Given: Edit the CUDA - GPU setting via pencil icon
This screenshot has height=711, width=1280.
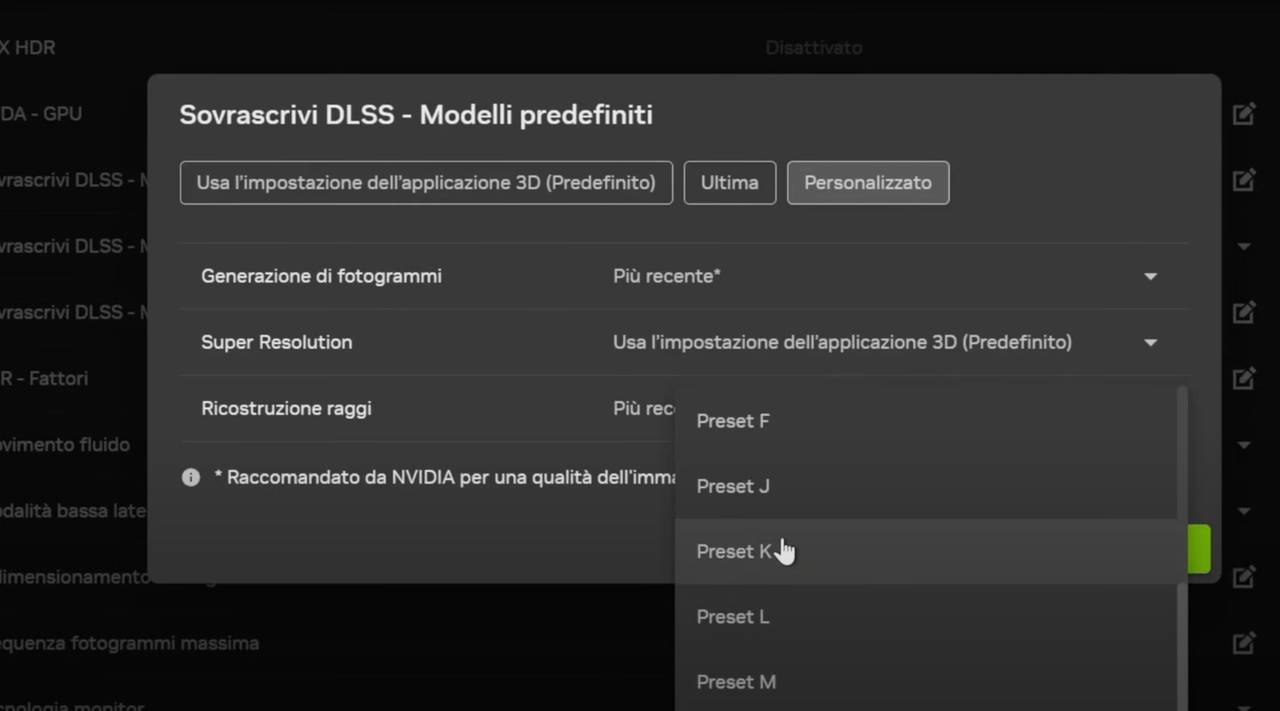Looking at the screenshot, I should (1244, 114).
